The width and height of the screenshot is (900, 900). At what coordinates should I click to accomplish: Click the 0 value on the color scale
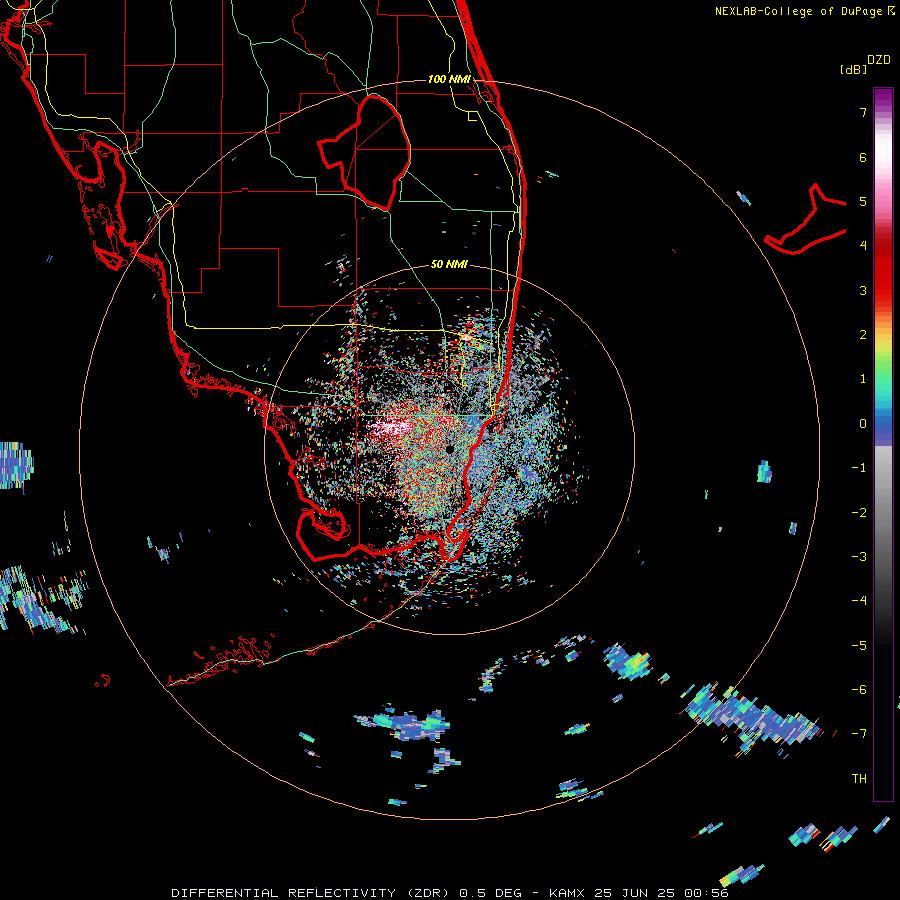(x=863, y=424)
